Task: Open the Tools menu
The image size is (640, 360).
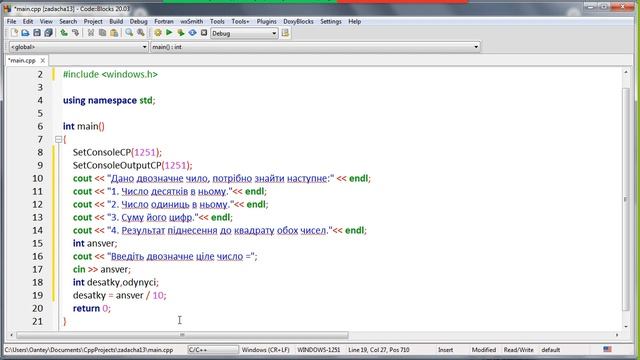Action: (217, 21)
